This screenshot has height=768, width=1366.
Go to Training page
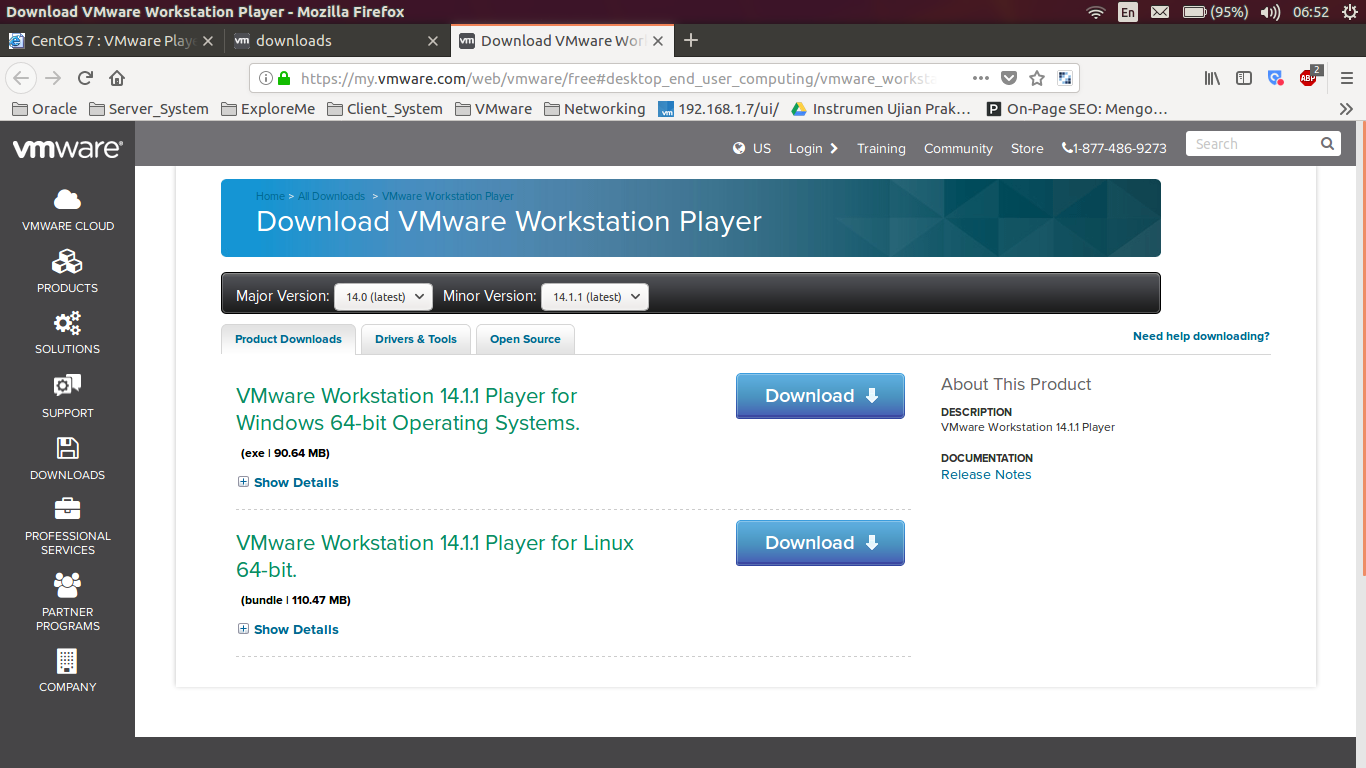[881, 148]
